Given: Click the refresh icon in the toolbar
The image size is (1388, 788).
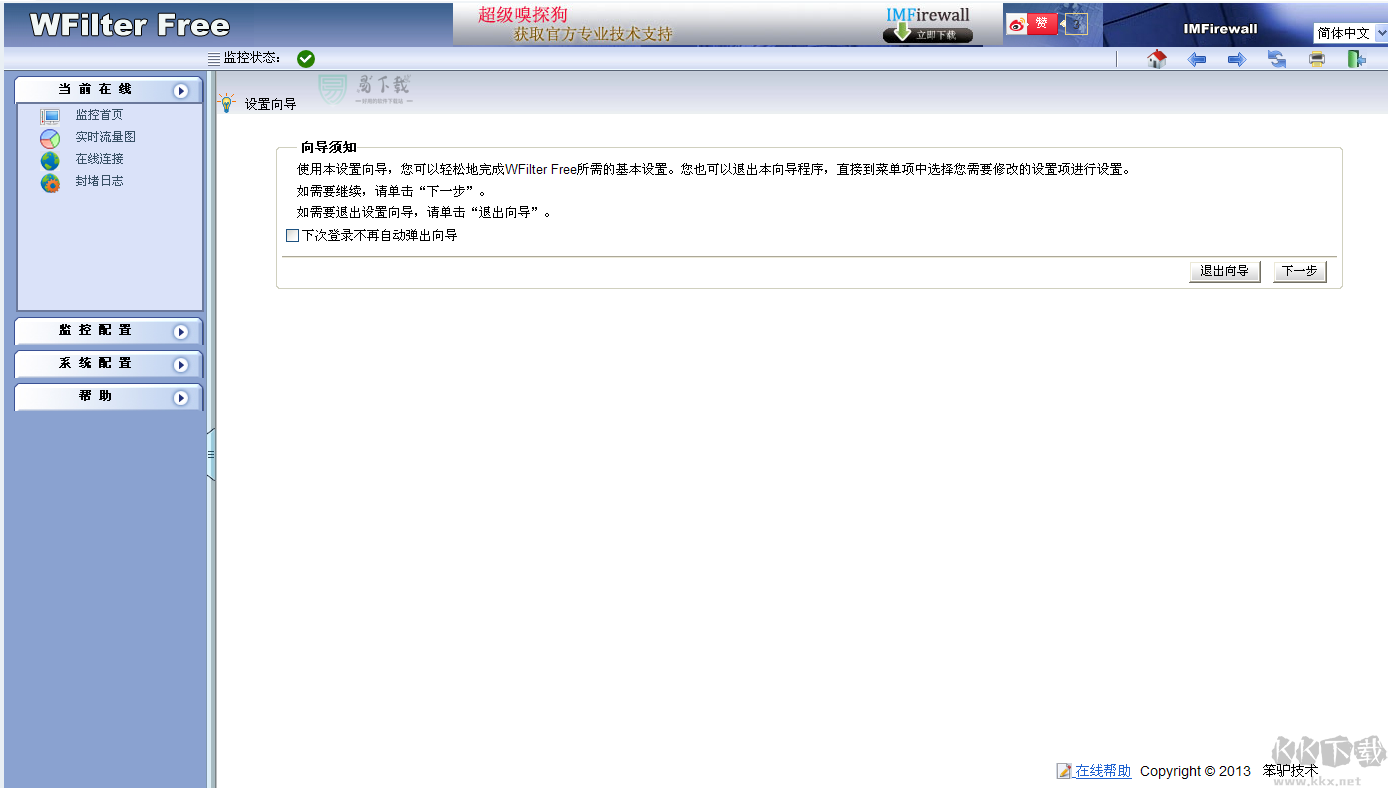Looking at the screenshot, I should pos(1277,59).
